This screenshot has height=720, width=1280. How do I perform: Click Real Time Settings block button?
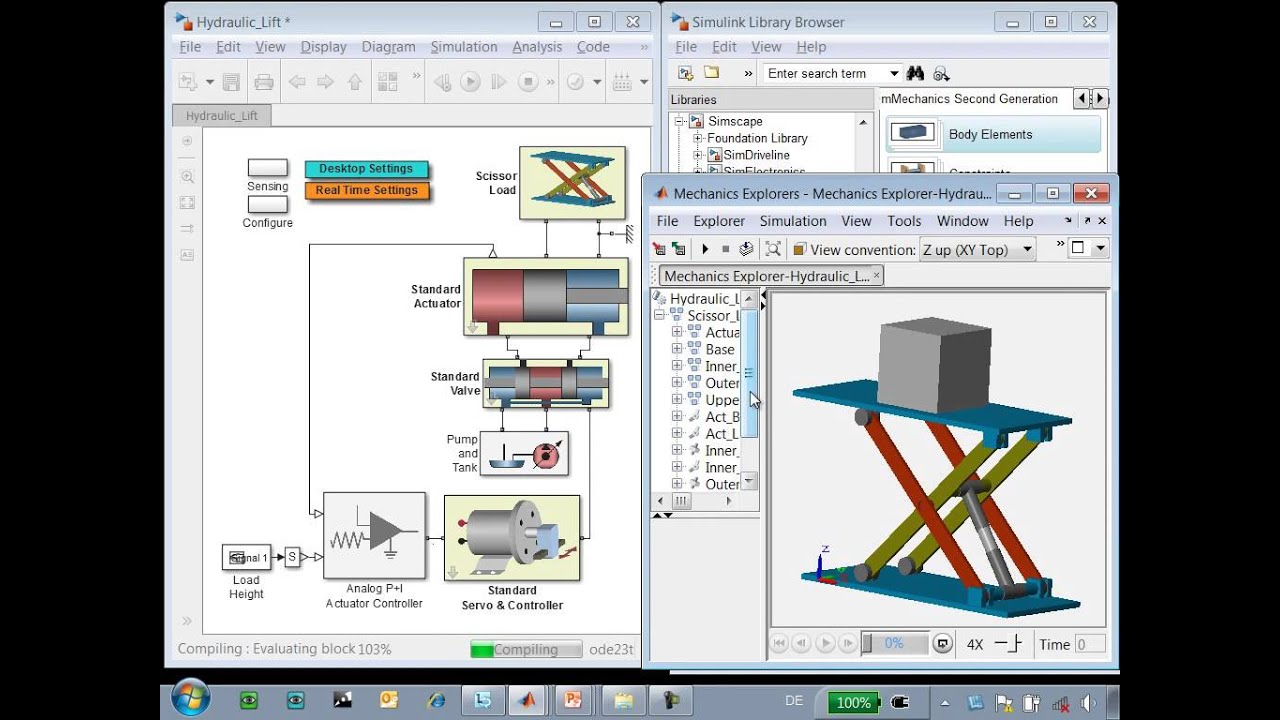click(367, 190)
